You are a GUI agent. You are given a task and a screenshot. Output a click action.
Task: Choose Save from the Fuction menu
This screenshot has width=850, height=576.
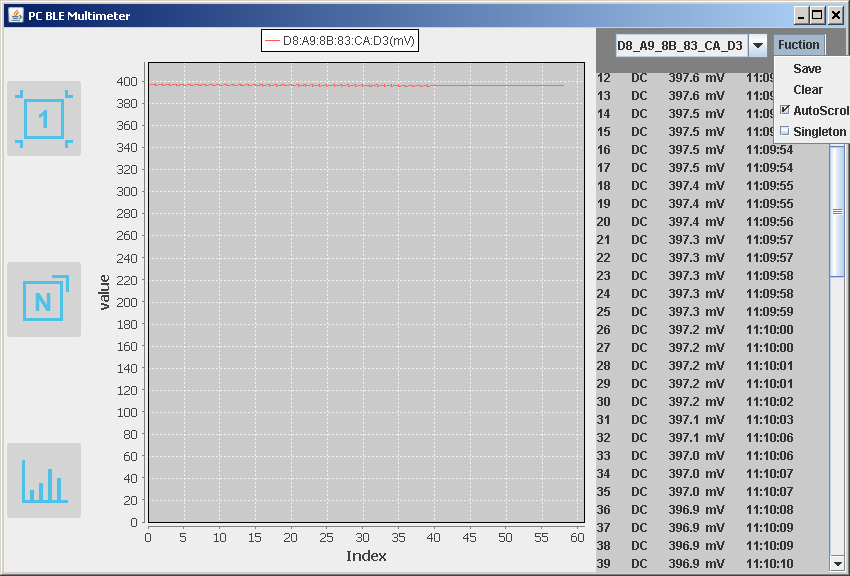807,69
